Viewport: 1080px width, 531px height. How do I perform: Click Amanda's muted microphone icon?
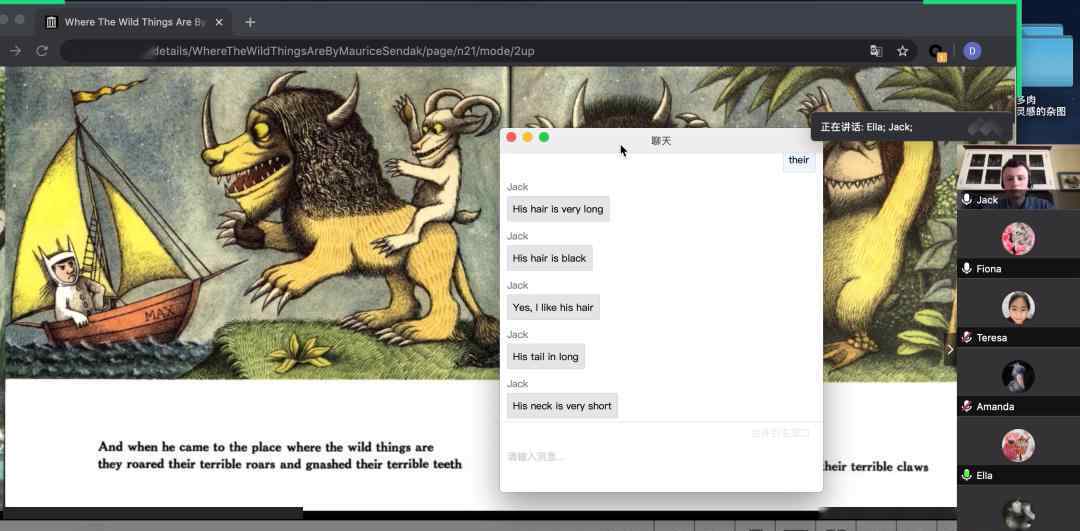tap(967, 406)
